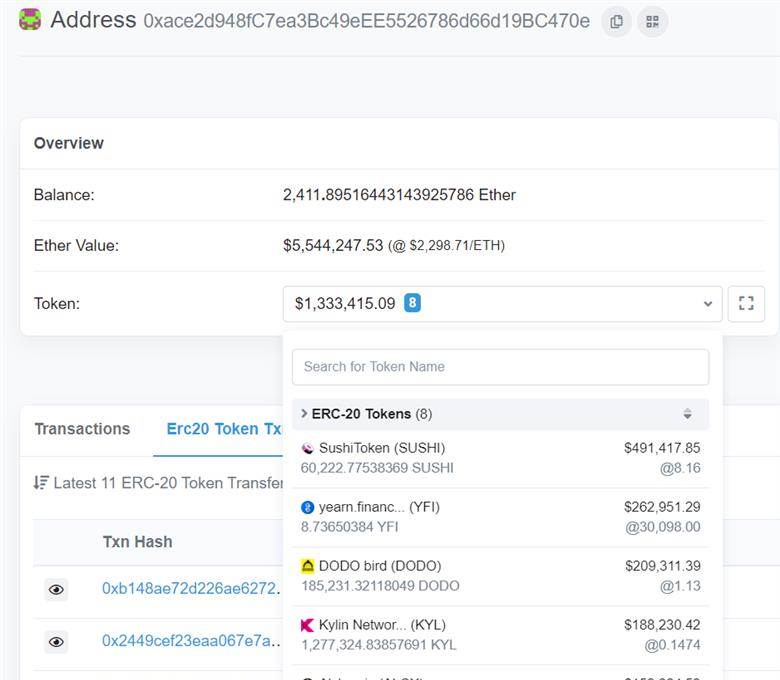Click the balance 2,411.89516443143925786 Ether
The image size is (780, 680).
click(x=399, y=194)
